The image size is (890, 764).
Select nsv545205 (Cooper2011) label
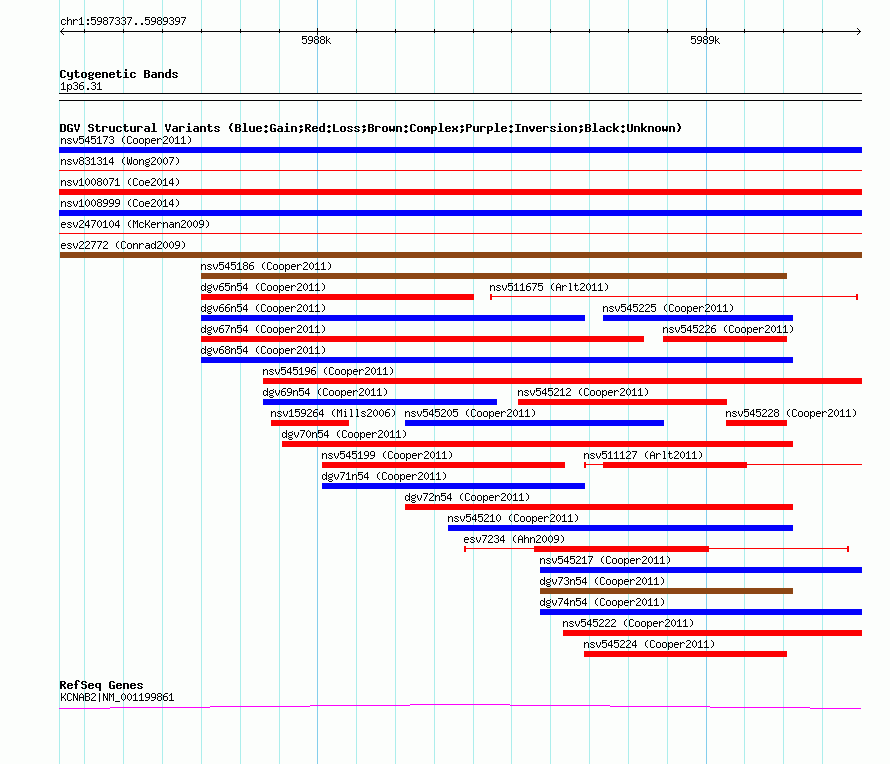[470, 413]
